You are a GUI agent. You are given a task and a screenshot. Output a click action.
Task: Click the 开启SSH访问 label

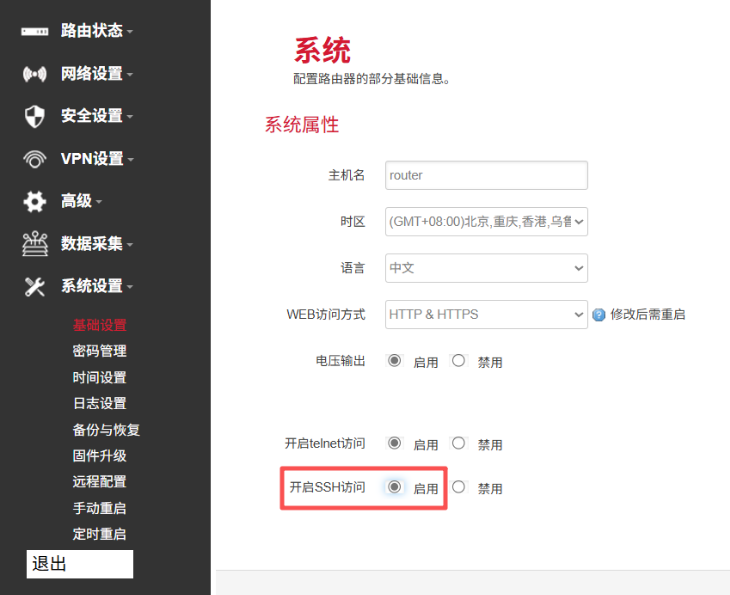(327, 487)
